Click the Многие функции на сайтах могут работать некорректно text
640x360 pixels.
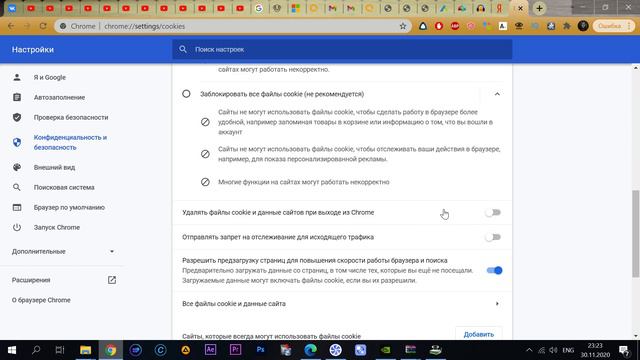click(x=303, y=182)
